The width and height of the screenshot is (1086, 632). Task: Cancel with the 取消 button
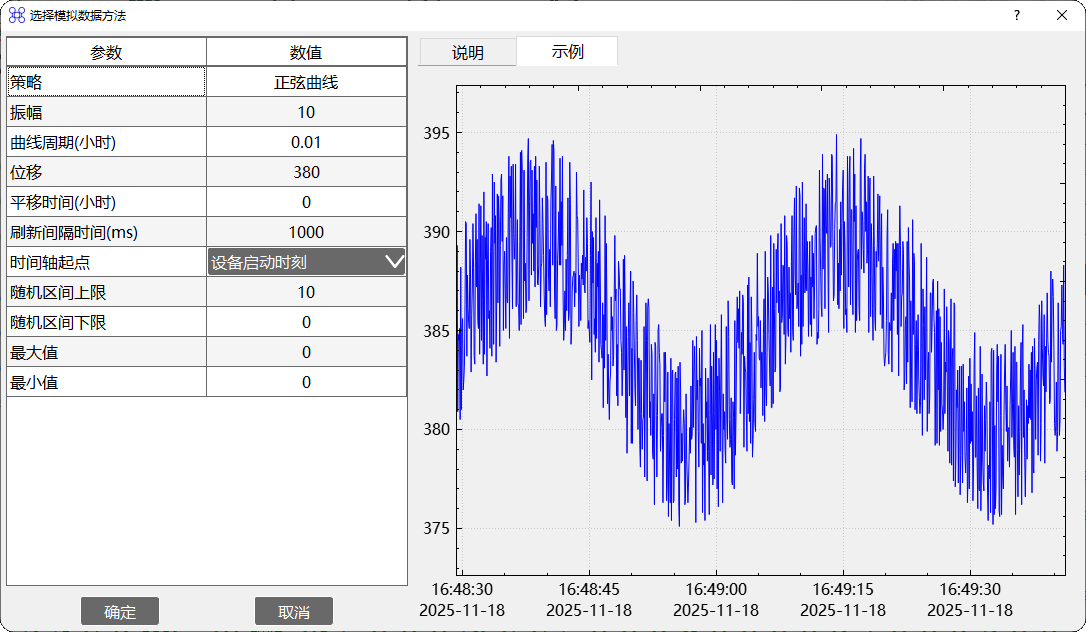click(x=294, y=612)
